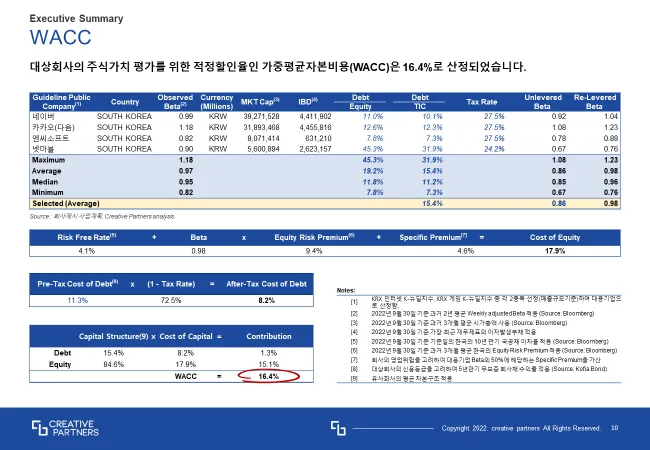
Task: Click the "Specific Premium" header
Action: pos(433,237)
